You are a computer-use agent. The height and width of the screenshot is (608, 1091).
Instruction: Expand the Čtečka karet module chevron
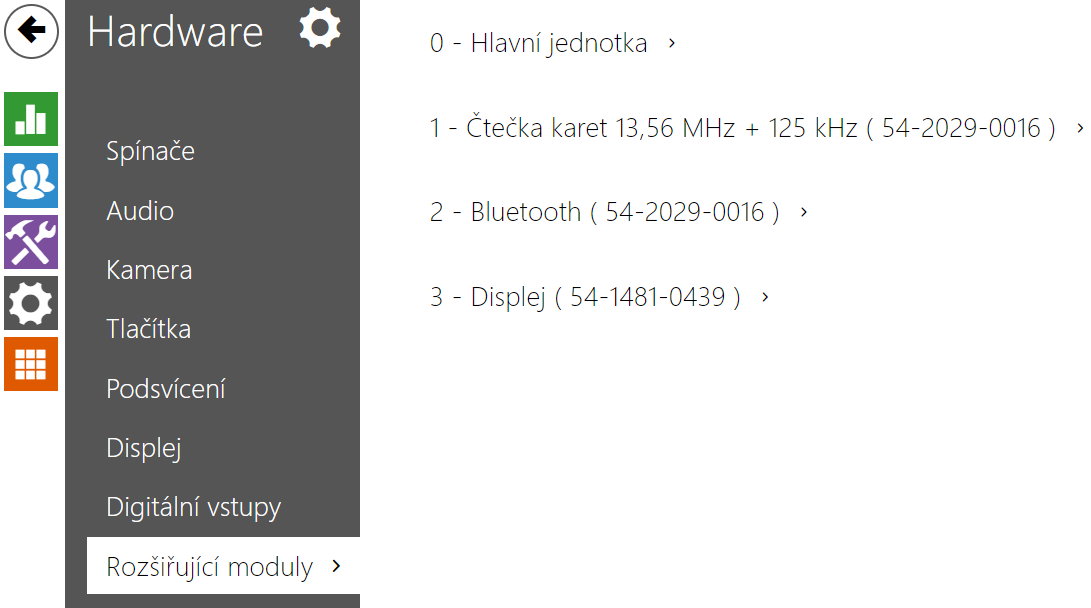pyautogui.click(x=1080, y=128)
